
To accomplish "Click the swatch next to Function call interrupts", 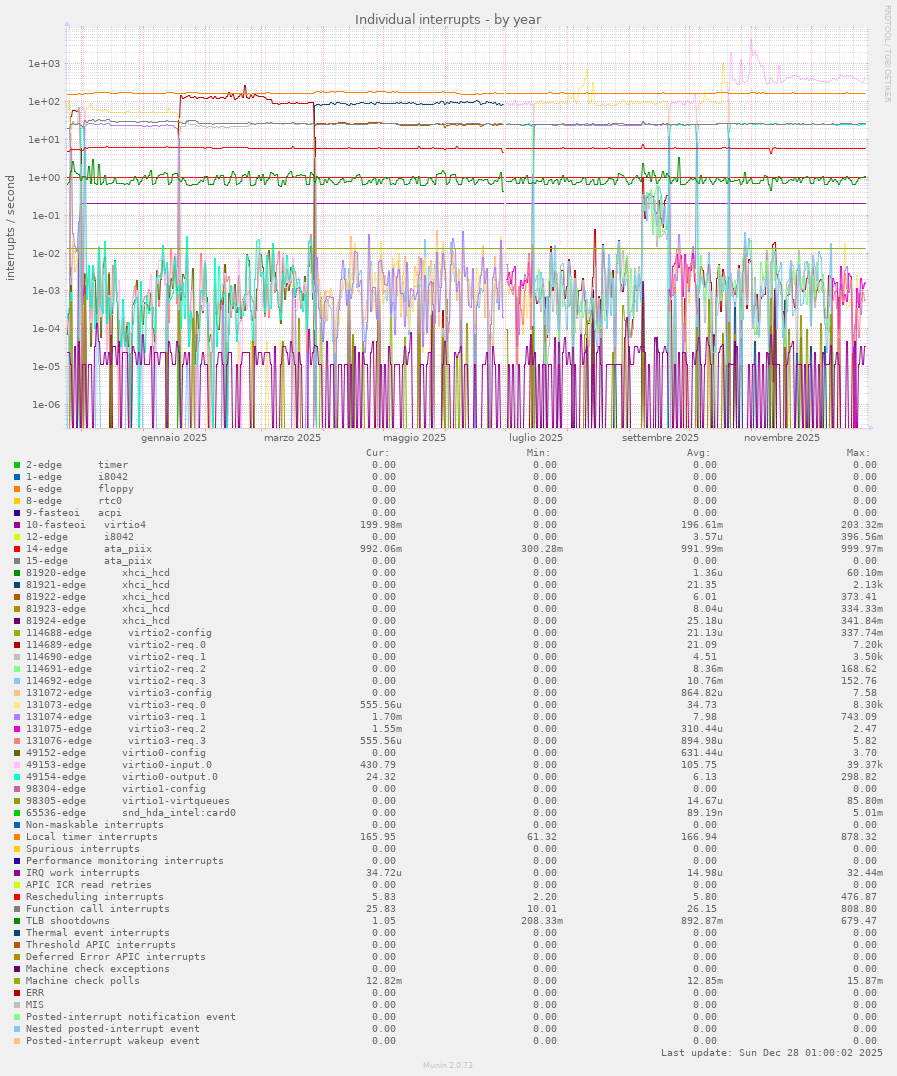I will 17,909.
